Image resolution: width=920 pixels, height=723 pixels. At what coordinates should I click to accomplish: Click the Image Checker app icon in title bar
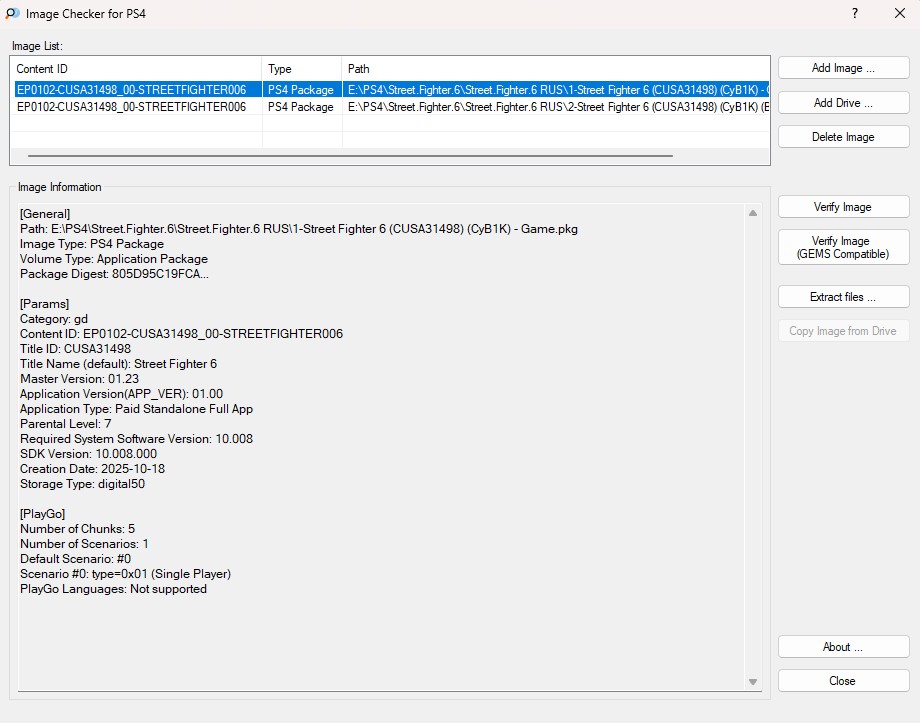(x=12, y=14)
